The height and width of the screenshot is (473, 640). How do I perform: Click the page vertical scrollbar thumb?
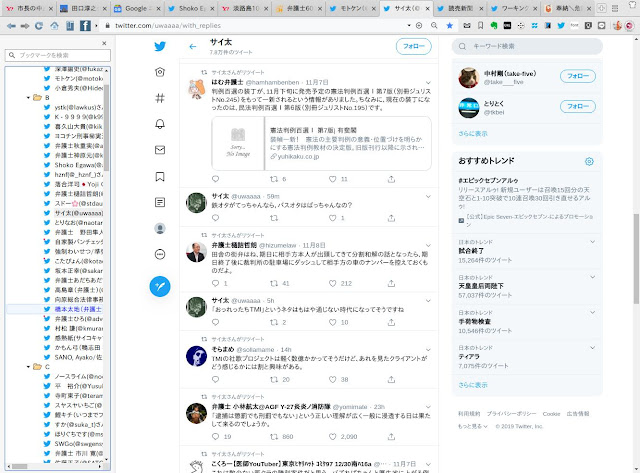point(636,259)
